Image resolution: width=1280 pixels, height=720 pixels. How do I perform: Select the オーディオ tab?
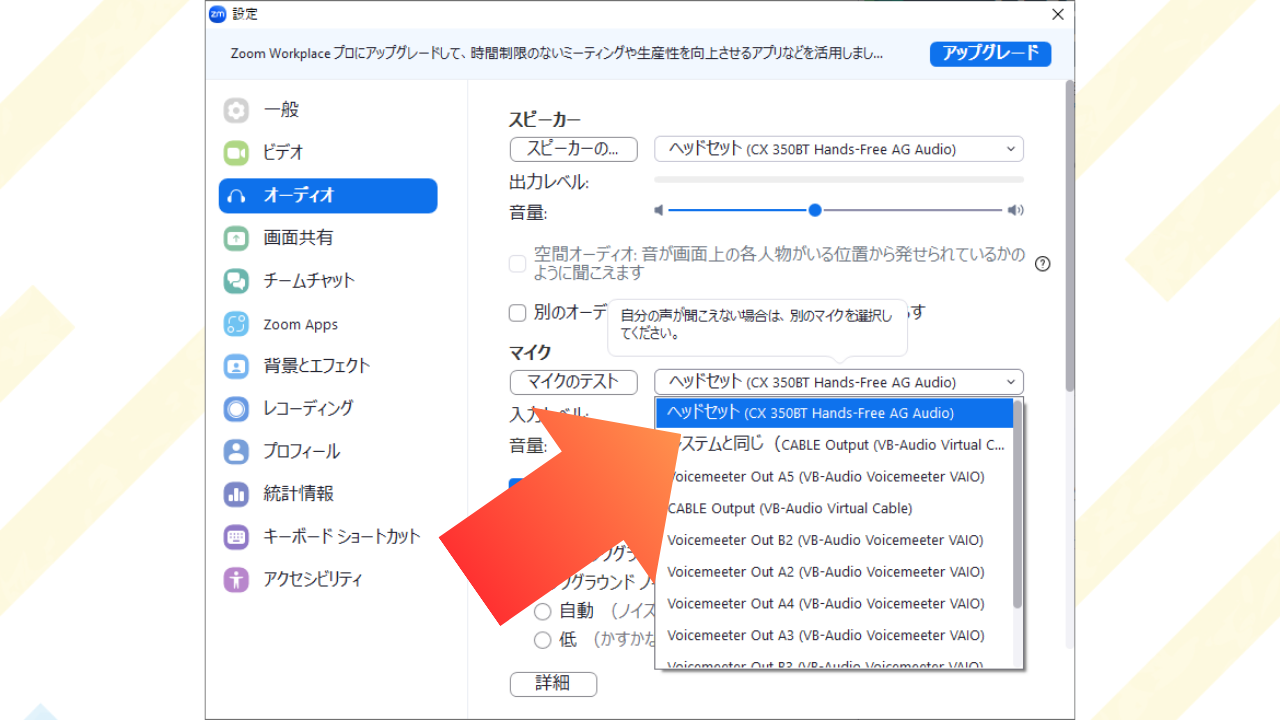click(x=328, y=196)
